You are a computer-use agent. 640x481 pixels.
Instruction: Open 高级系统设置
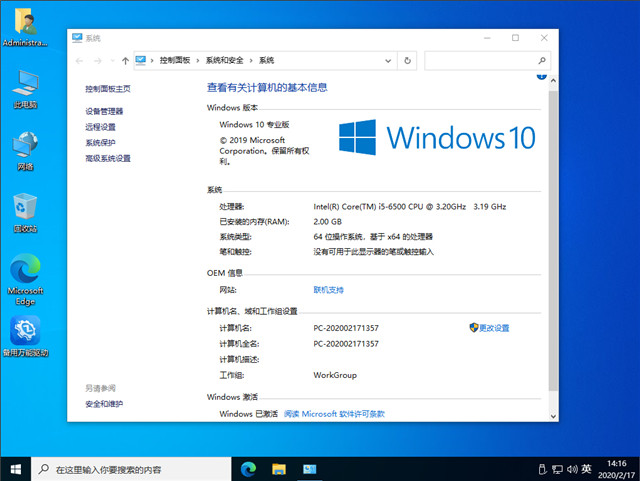108,158
